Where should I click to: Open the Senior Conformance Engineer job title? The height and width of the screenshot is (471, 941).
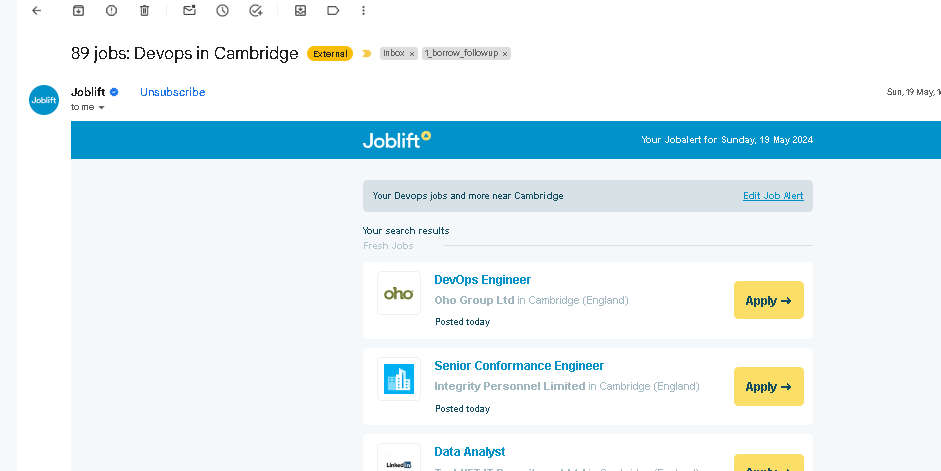tap(519, 365)
